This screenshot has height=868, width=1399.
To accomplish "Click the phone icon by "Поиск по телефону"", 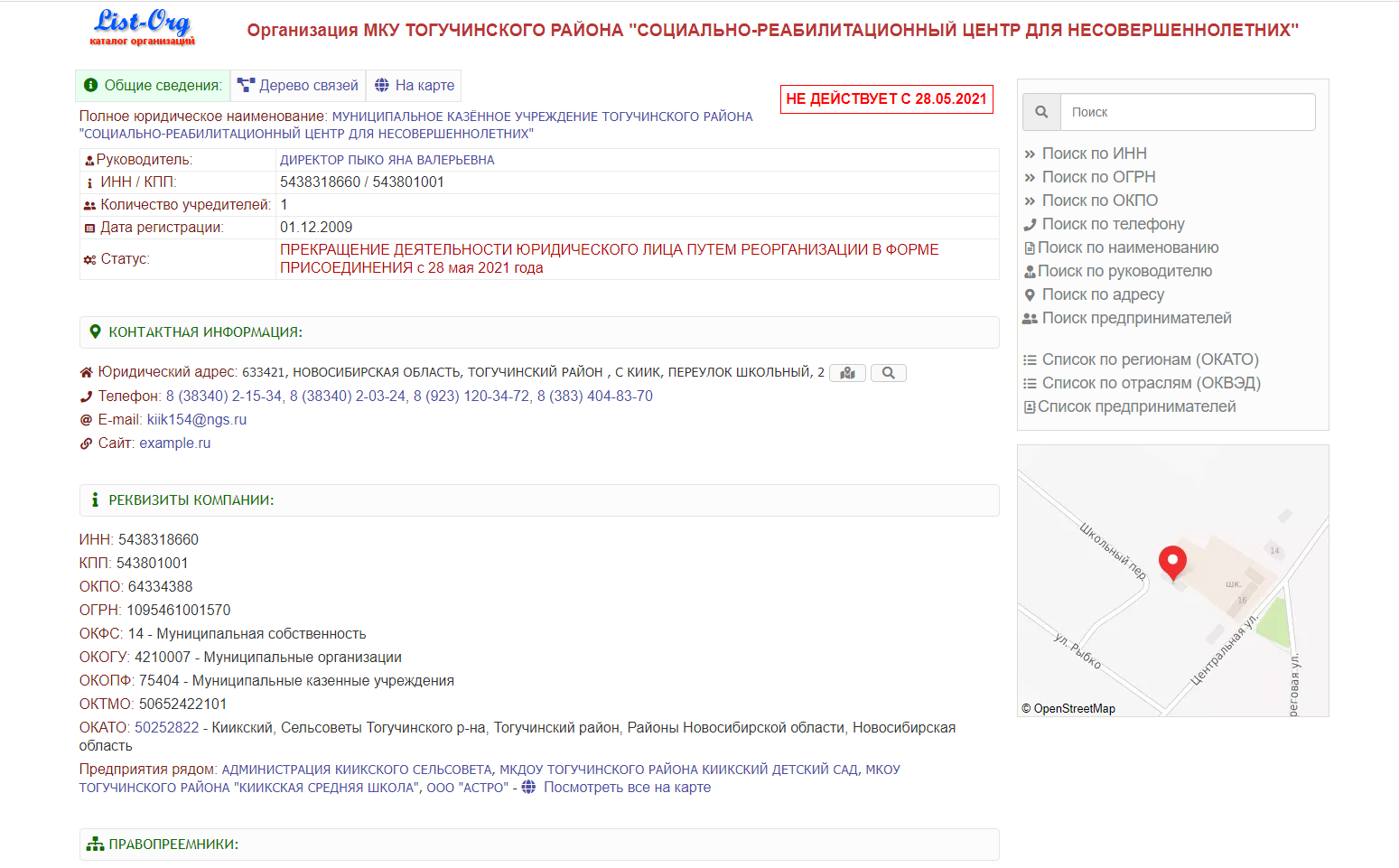I will (x=1030, y=225).
